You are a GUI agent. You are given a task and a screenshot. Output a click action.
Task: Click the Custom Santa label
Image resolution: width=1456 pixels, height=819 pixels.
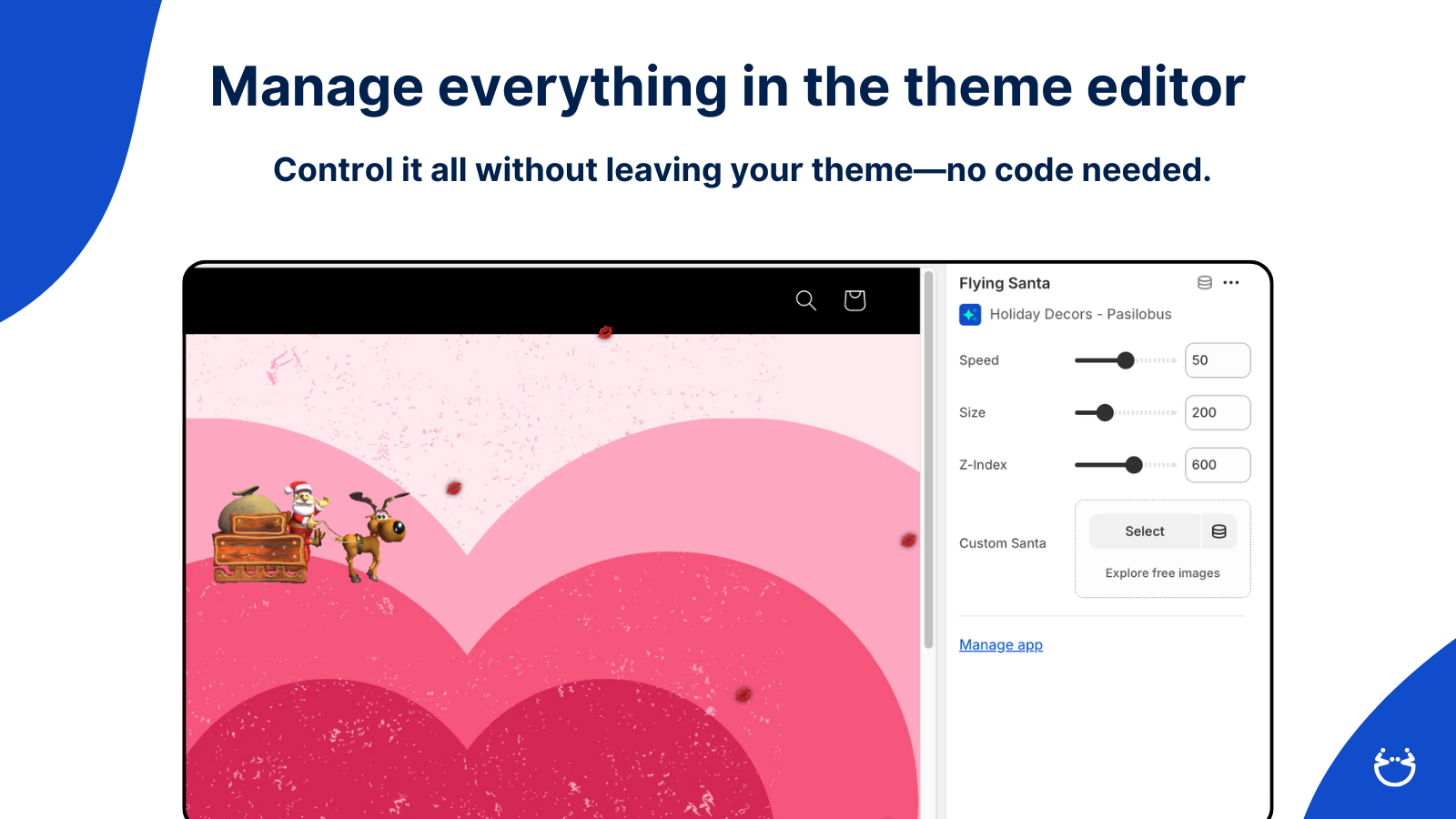(x=1003, y=543)
